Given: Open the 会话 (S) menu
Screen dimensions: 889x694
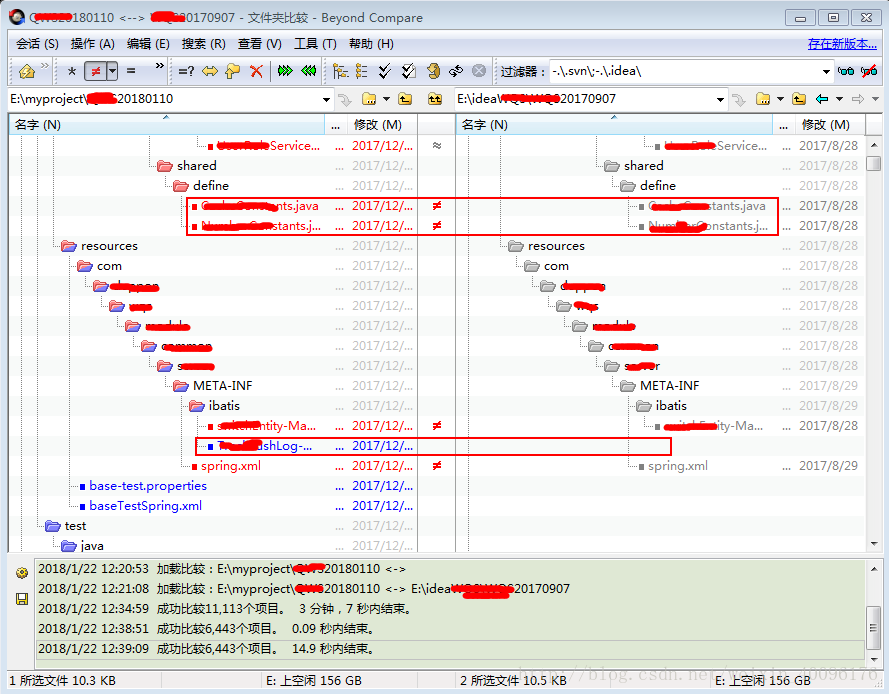Looking at the screenshot, I should coord(37,44).
